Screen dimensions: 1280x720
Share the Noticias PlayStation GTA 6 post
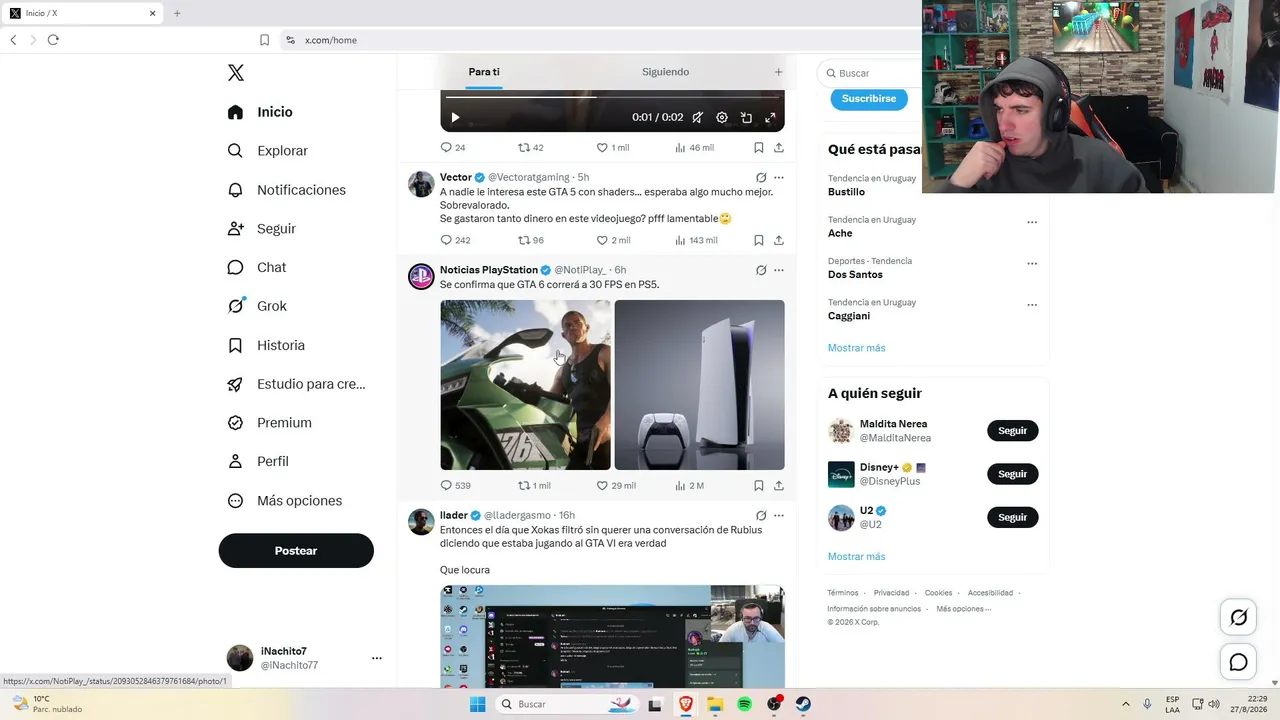[x=779, y=486]
